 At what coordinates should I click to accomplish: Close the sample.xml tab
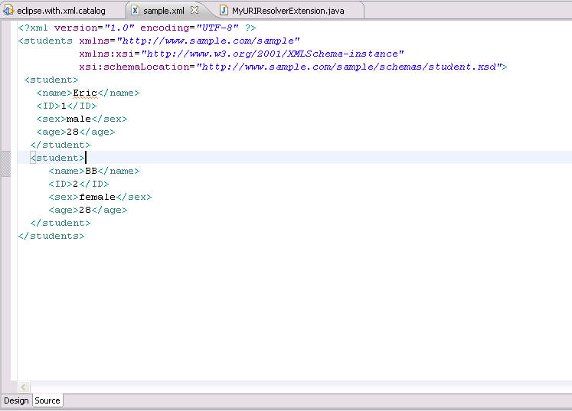[x=195, y=10]
